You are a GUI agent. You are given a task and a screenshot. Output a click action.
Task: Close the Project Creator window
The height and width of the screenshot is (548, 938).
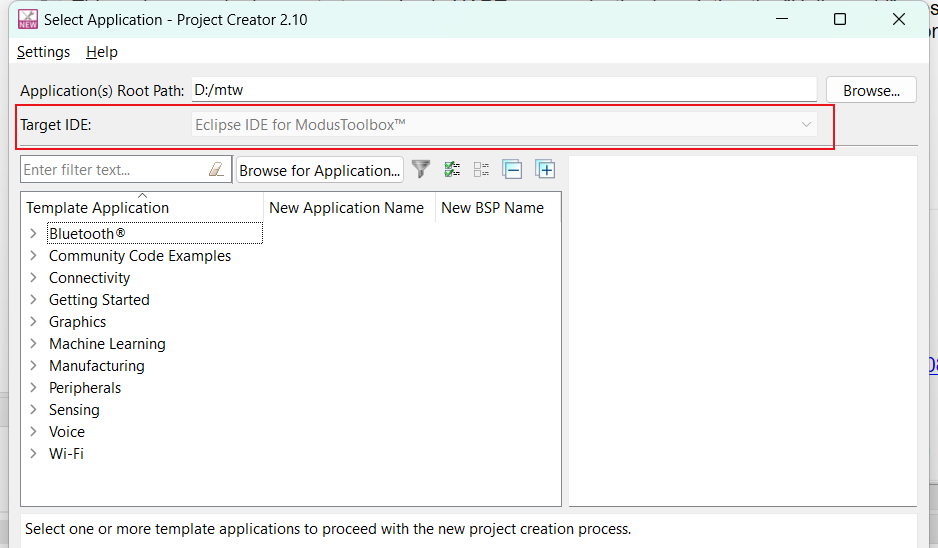[x=899, y=19]
